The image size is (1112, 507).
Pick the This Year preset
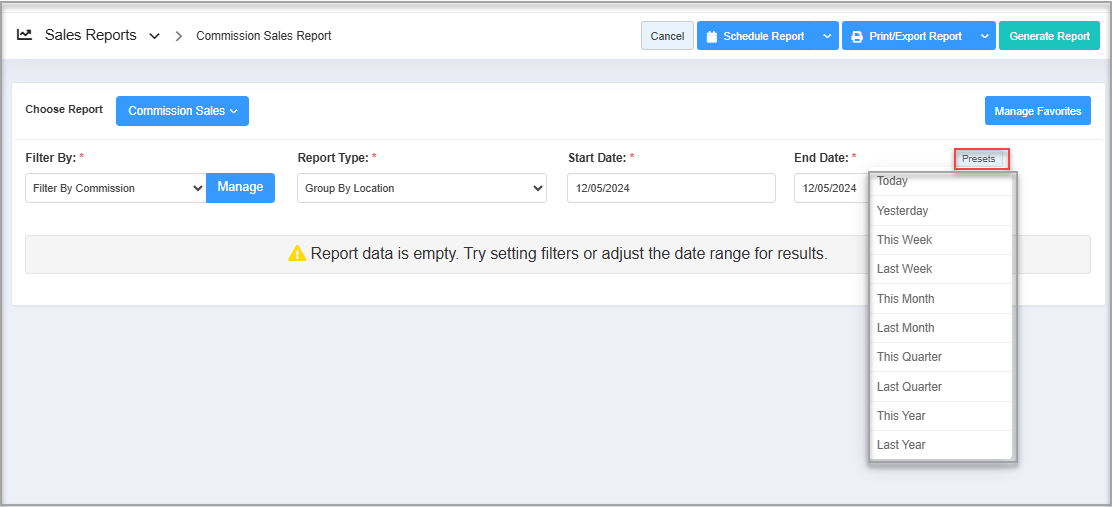901,416
